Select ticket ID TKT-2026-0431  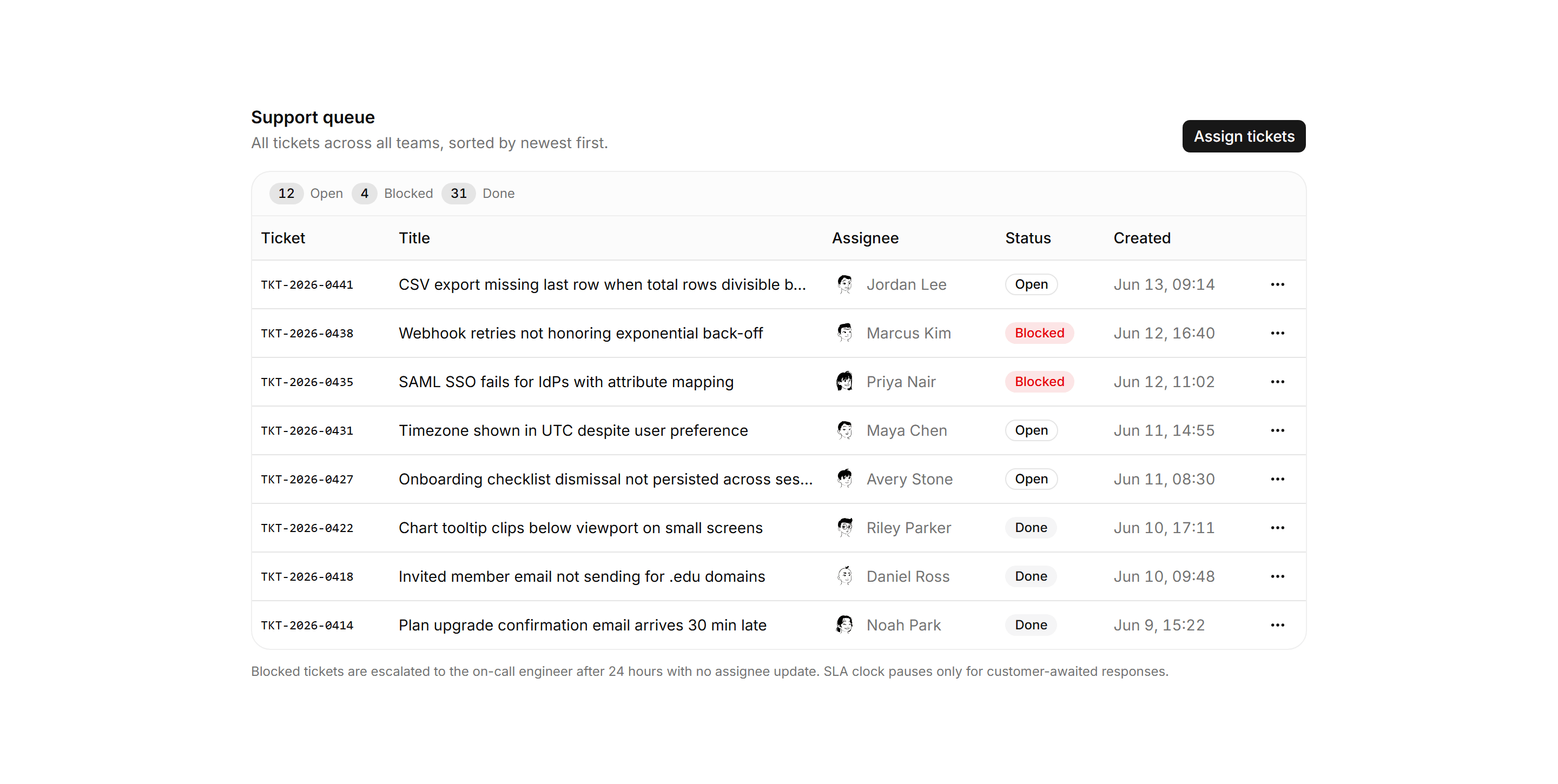point(307,431)
